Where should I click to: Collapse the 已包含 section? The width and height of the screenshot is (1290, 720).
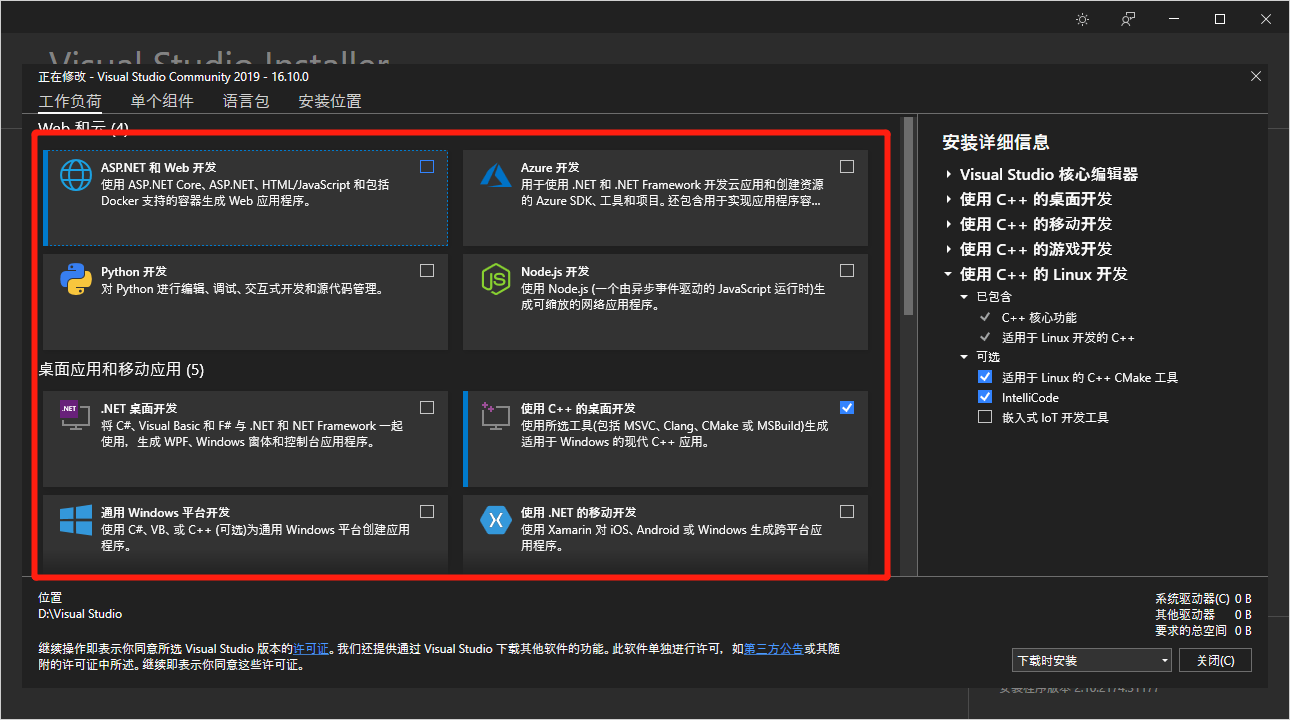(965, 297)
